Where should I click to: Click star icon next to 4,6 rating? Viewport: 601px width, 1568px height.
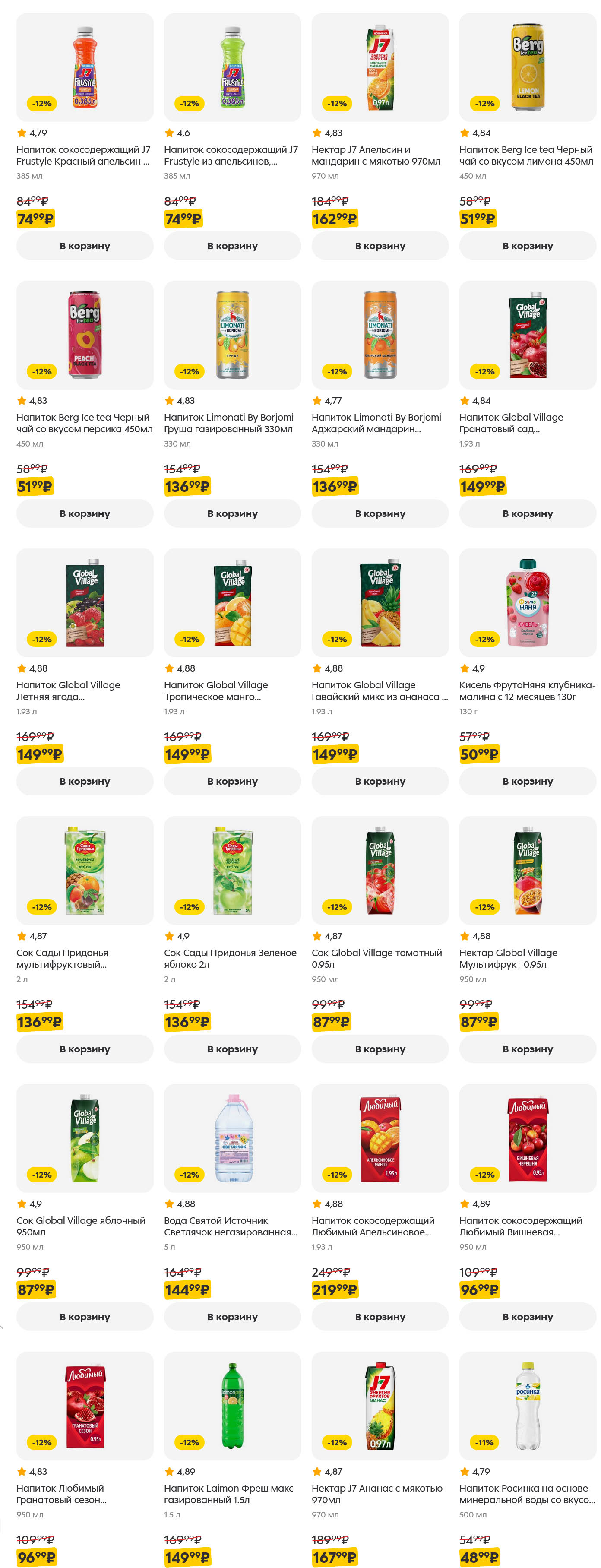point(170,133)
